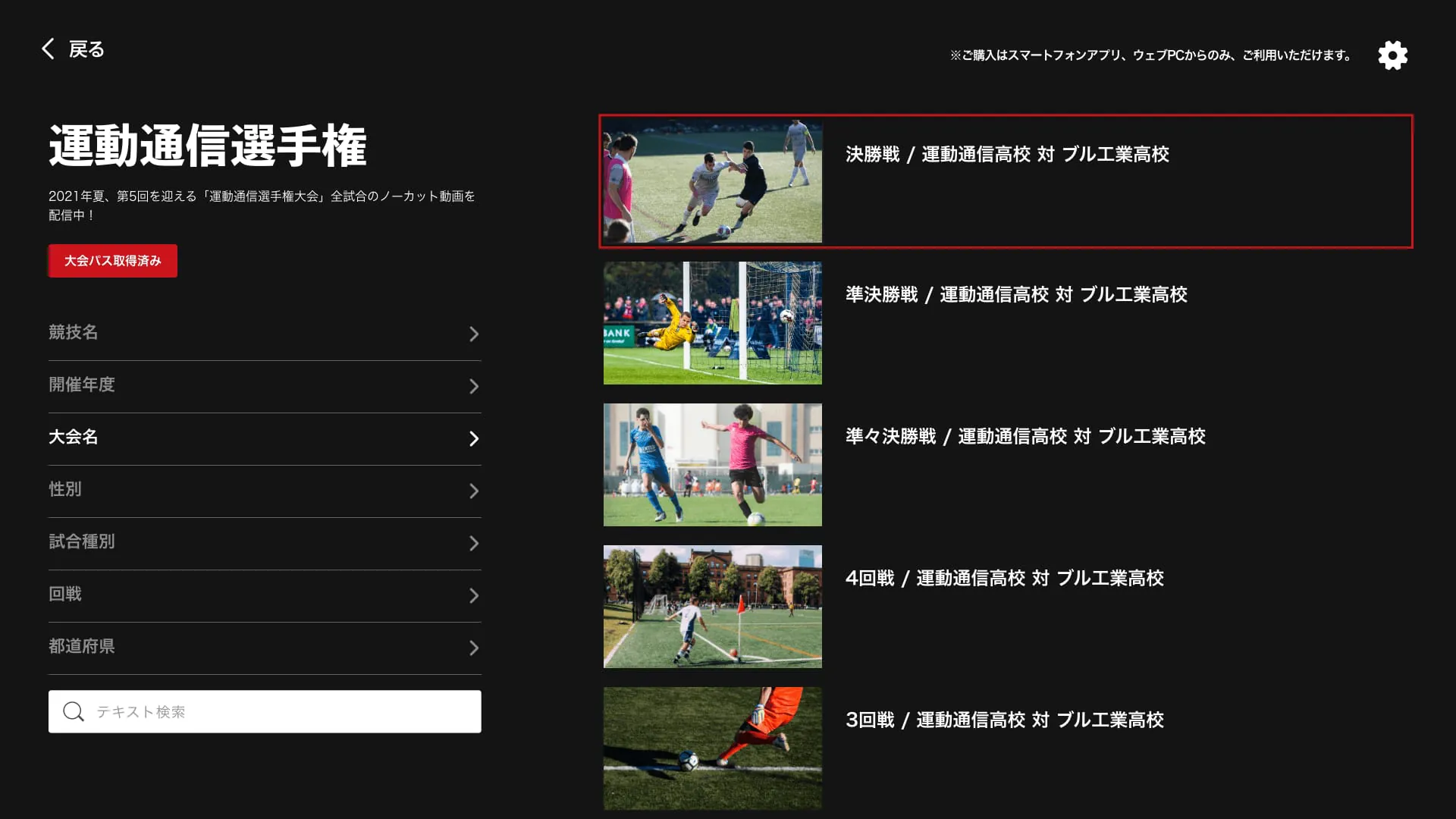Select the 決勝戦 match thumbnail
1456x819 pixels.
[x=712, y=182]
